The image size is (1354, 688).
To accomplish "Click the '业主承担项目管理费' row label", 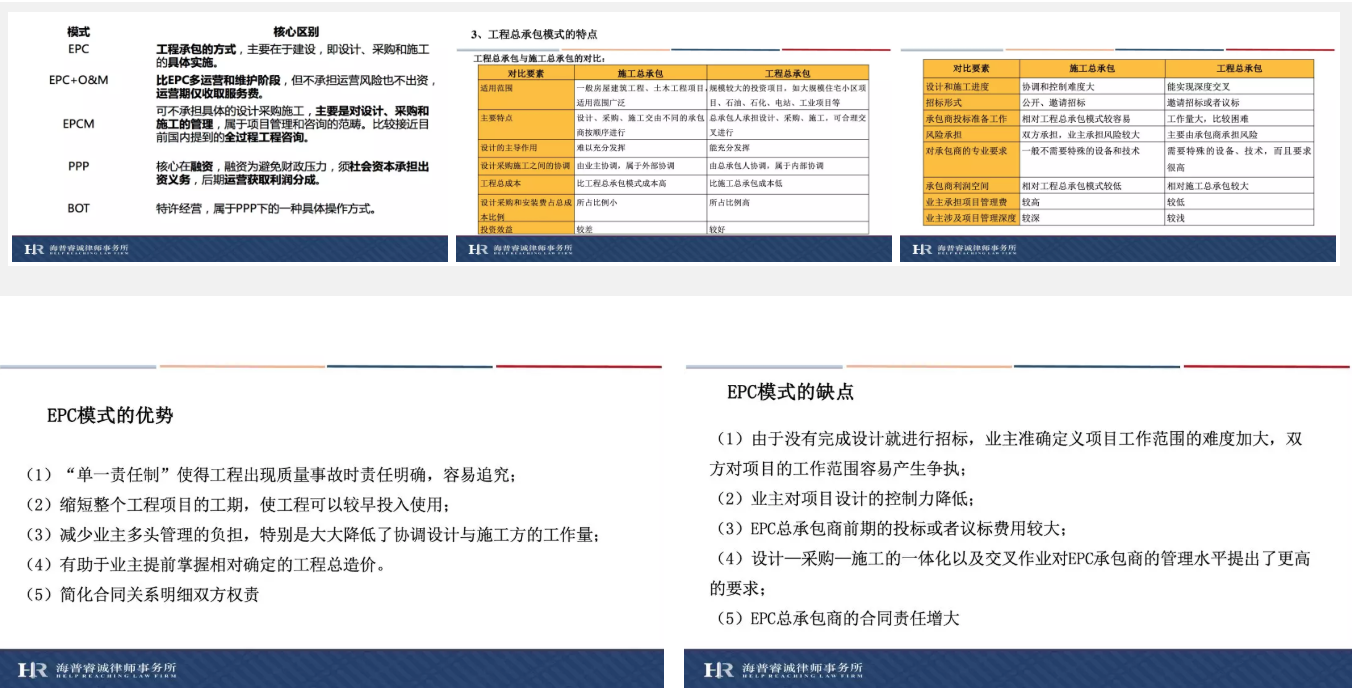I will (x=966, y=201).
